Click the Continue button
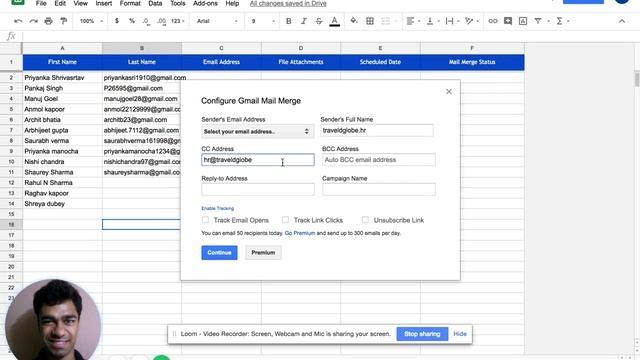Viewport: 640px width, 360px height. click(219, 253)
